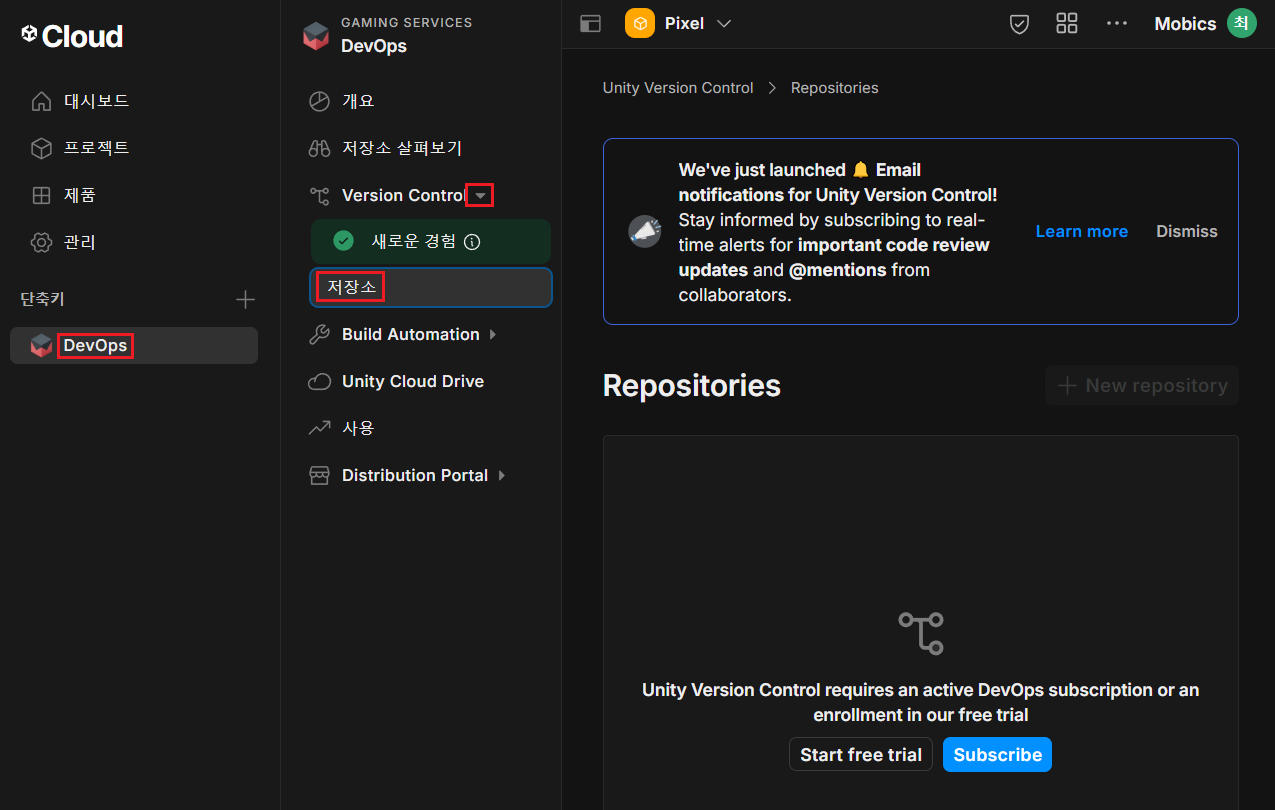This screenshot has width=1275, height=810.
Task: Open the DevOps shortcut label
Action: tap(95, 346)
